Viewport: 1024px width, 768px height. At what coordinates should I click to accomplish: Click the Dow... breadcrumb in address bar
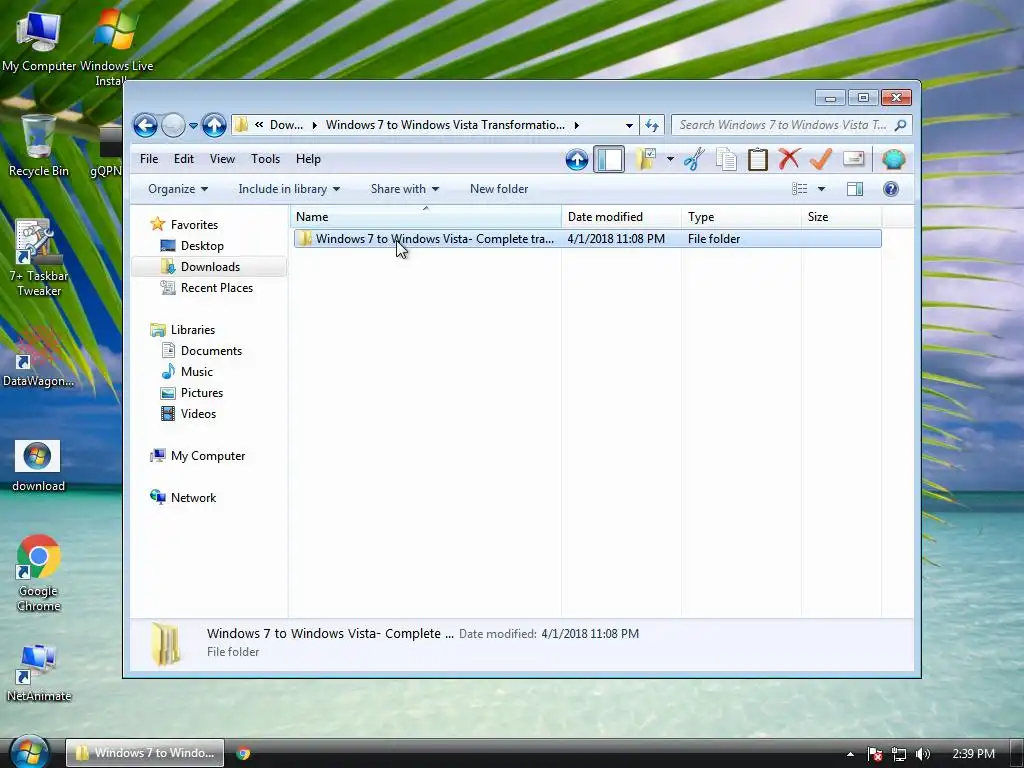pos(286,125)
